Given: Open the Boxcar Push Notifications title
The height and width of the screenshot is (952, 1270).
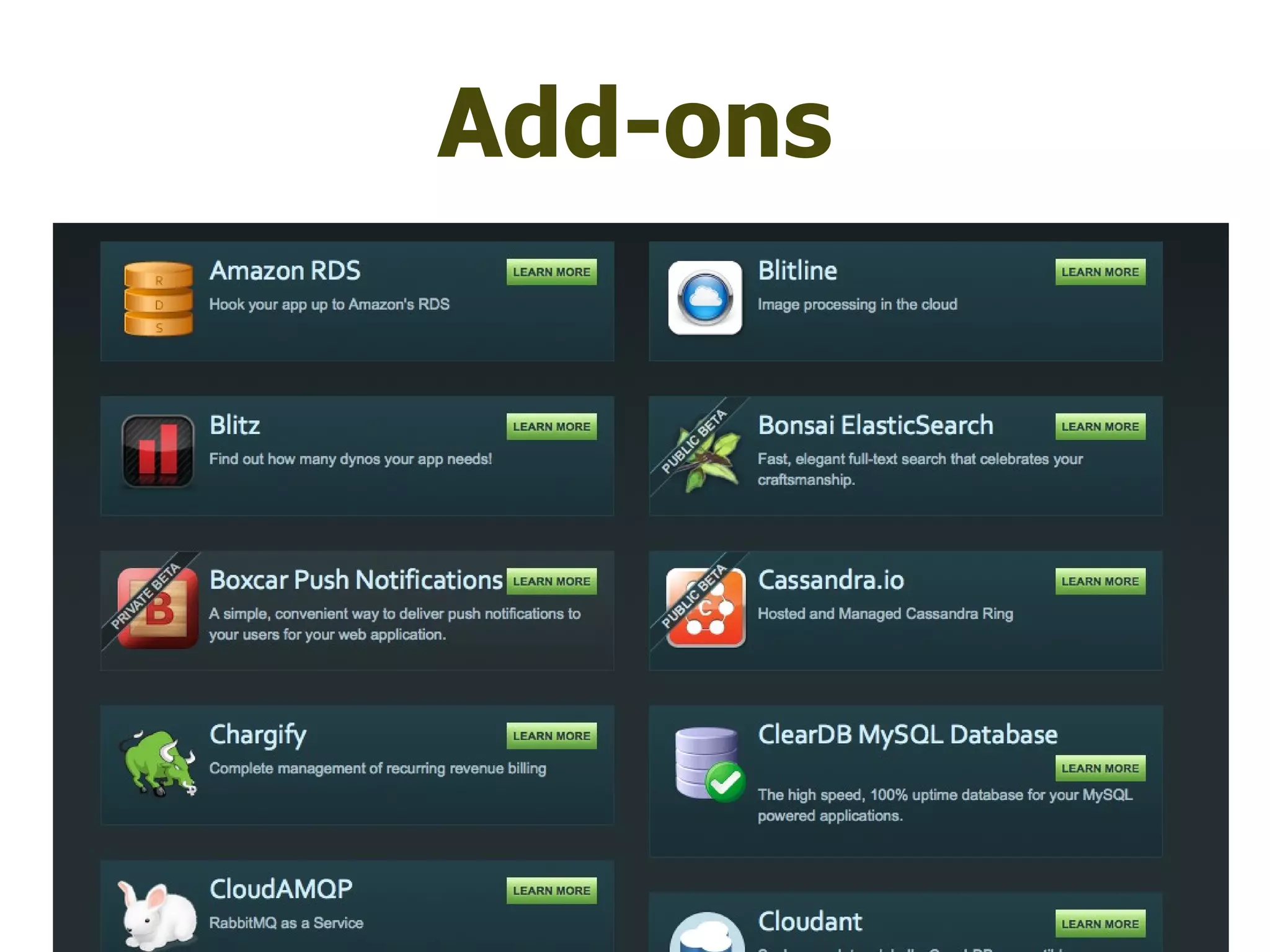Looking at the screenshot, I should pyautogui.click(x=356, y=580).
